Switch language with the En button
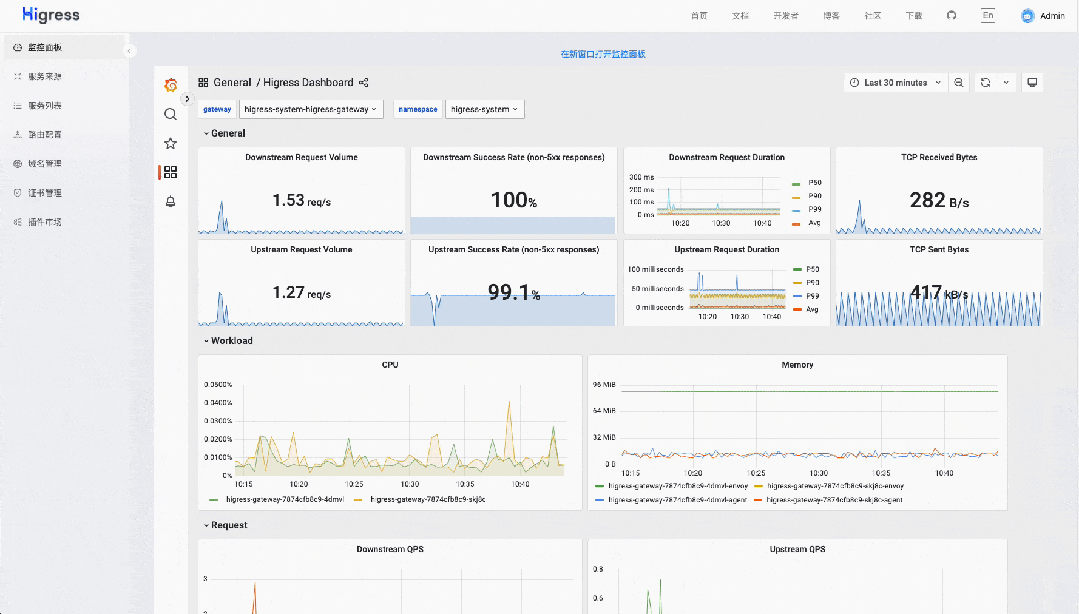1079x614 pixels. pos(988,16)
